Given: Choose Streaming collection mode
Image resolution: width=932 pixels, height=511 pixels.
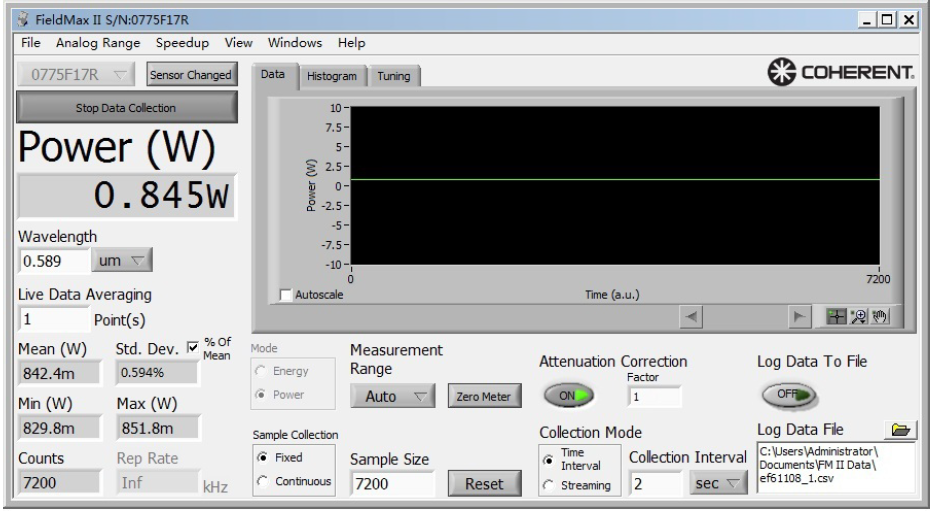Looking at the screenshot, I should coord(547,486).
